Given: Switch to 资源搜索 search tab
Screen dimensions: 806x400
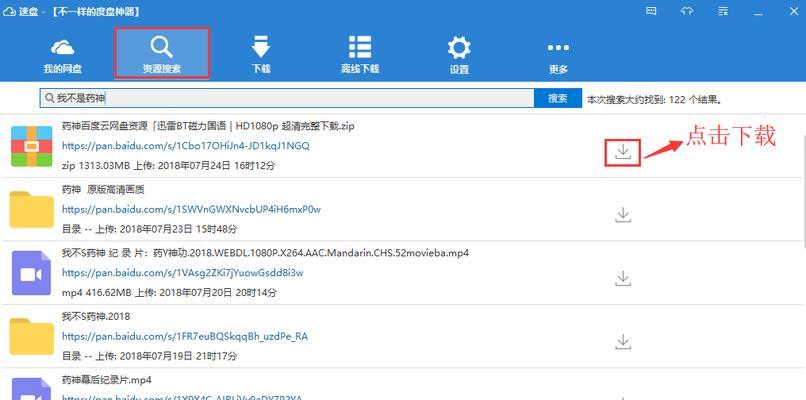Looking at the screenshot, I should pyautogui.click(x=161, y=53).
